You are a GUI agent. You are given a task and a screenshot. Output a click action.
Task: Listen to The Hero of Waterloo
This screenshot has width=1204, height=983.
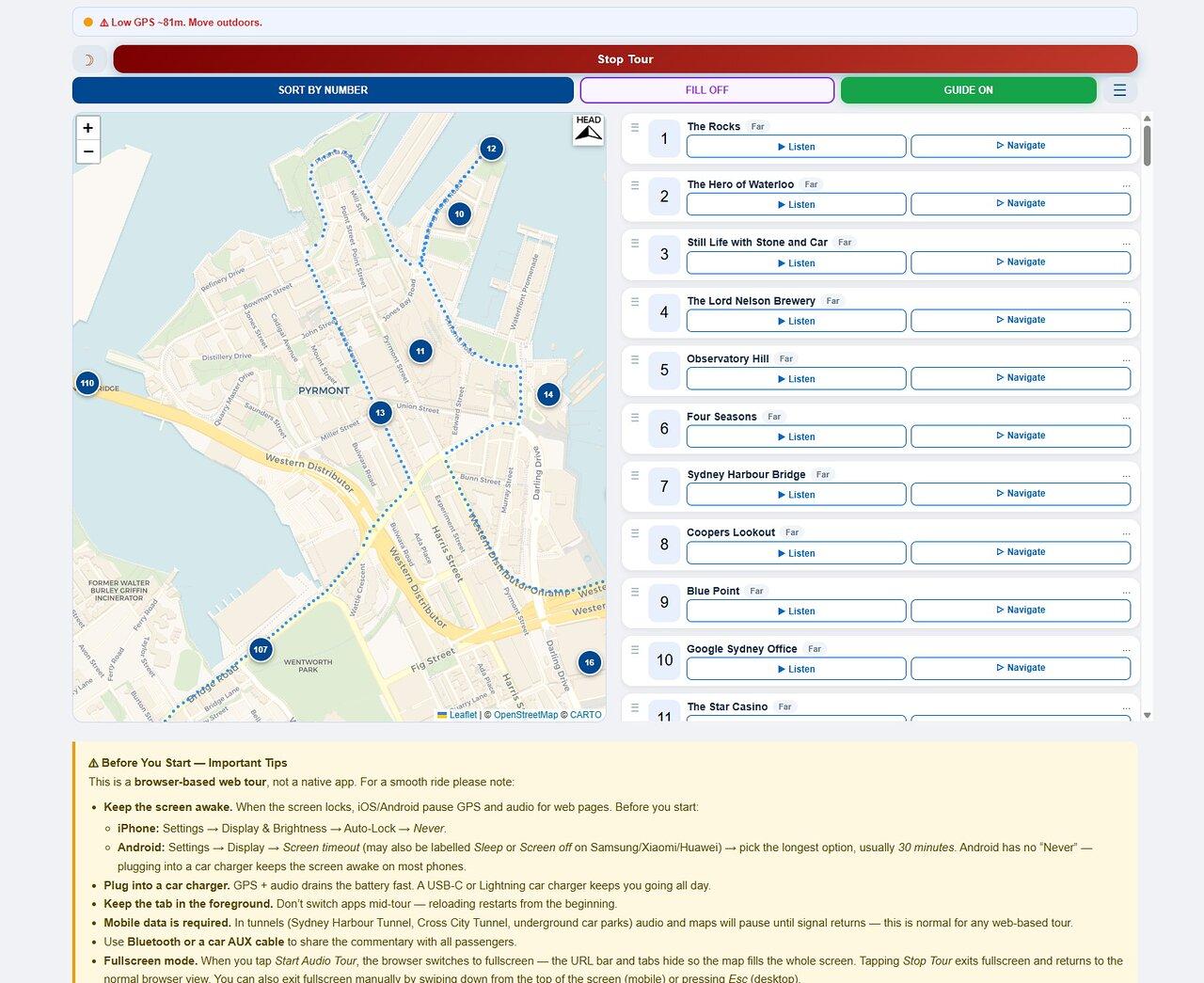[x=797, y=204]
